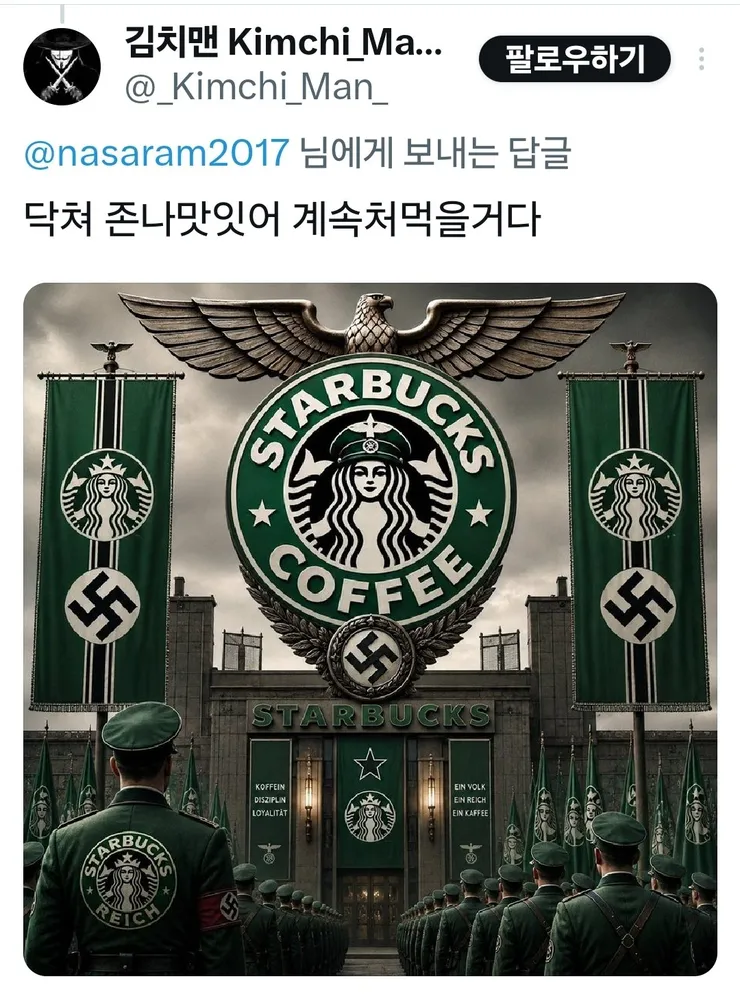Viewport: 740px width, 994px height.
Task: Open the Kimchi_Man profile avatar
Action: [62, 65]
